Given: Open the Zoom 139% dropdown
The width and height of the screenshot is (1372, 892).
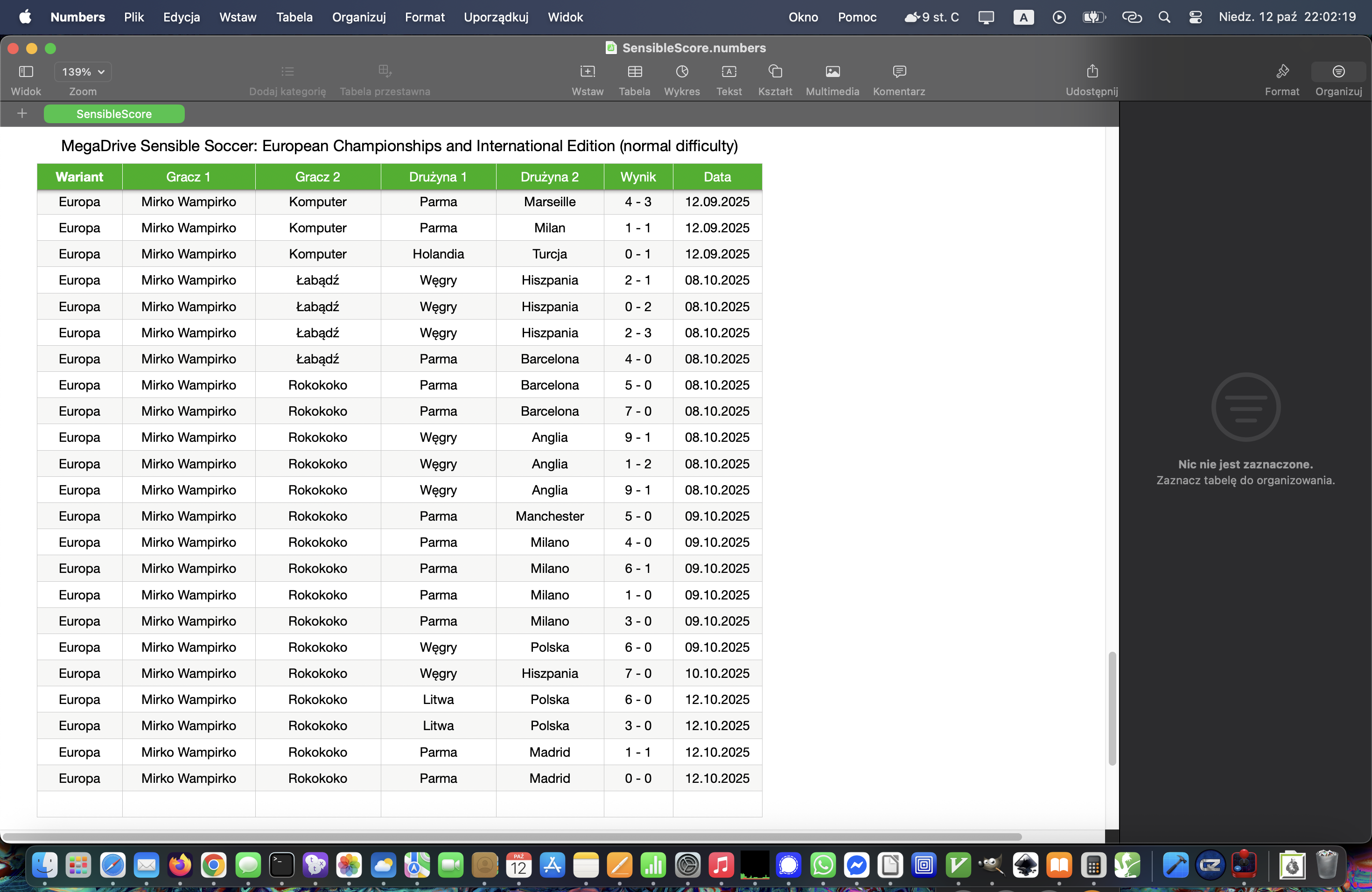Looking at the screenshot, I should (x=83, y=72).
